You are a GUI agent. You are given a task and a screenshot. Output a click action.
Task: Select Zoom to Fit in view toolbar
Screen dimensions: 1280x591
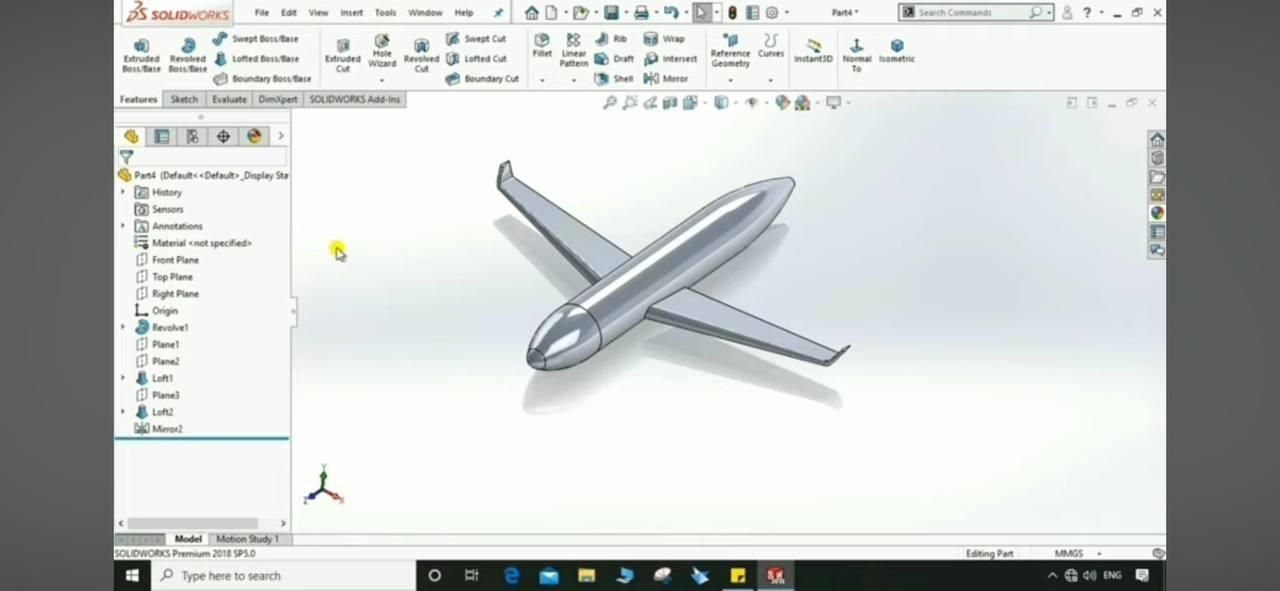(610, 102)
